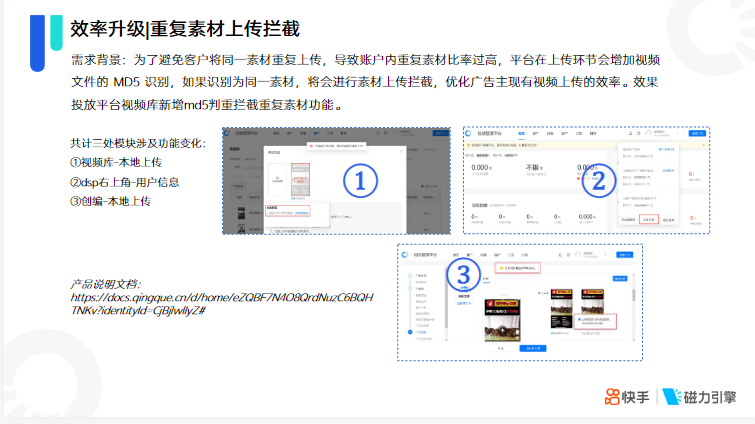Open screenshot 1 showing the upload dialog

point(337,181)
